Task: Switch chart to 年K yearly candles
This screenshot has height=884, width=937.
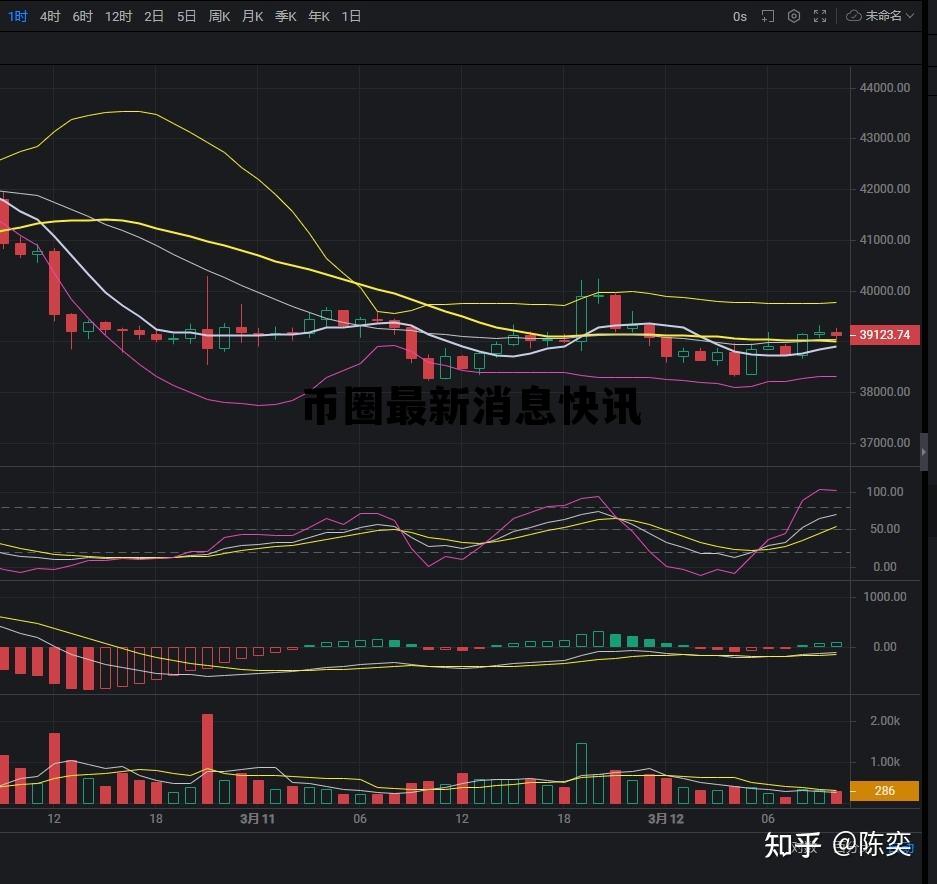Action: click(319, 16)
